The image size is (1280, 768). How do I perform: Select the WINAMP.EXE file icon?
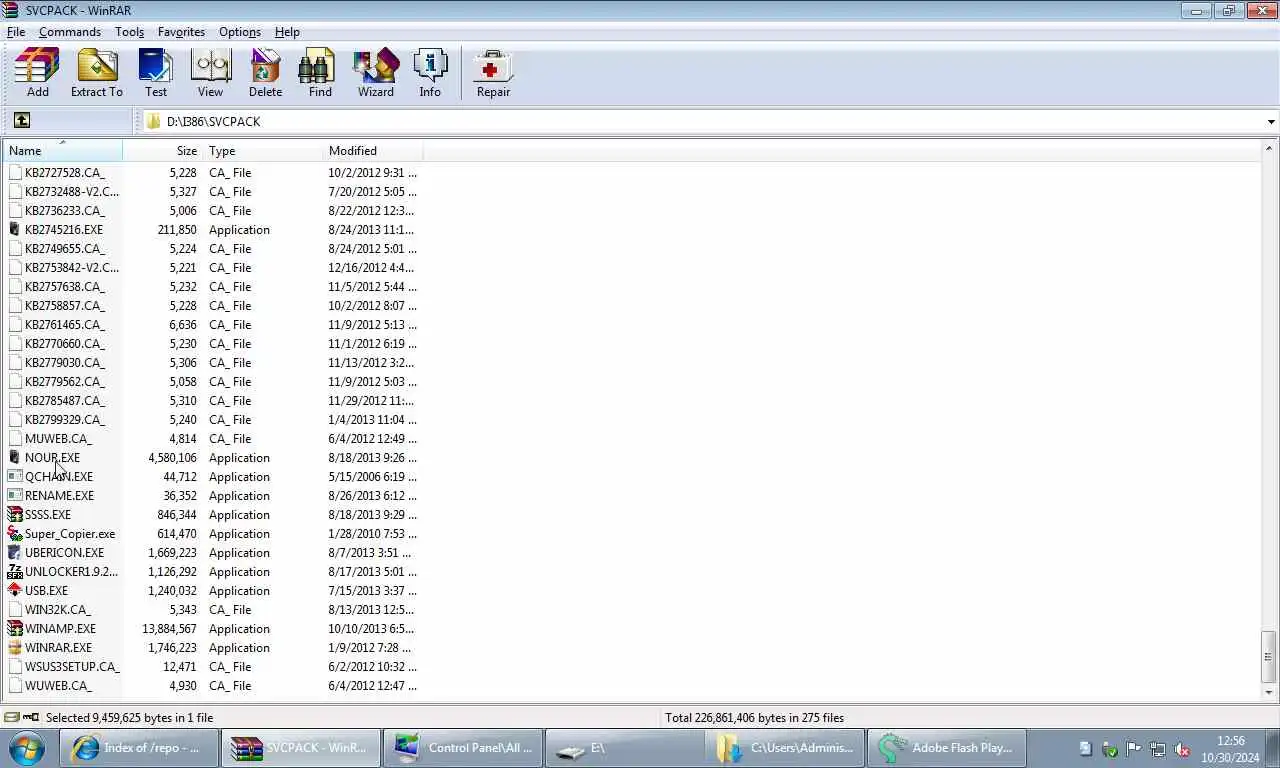coord(15,629)
